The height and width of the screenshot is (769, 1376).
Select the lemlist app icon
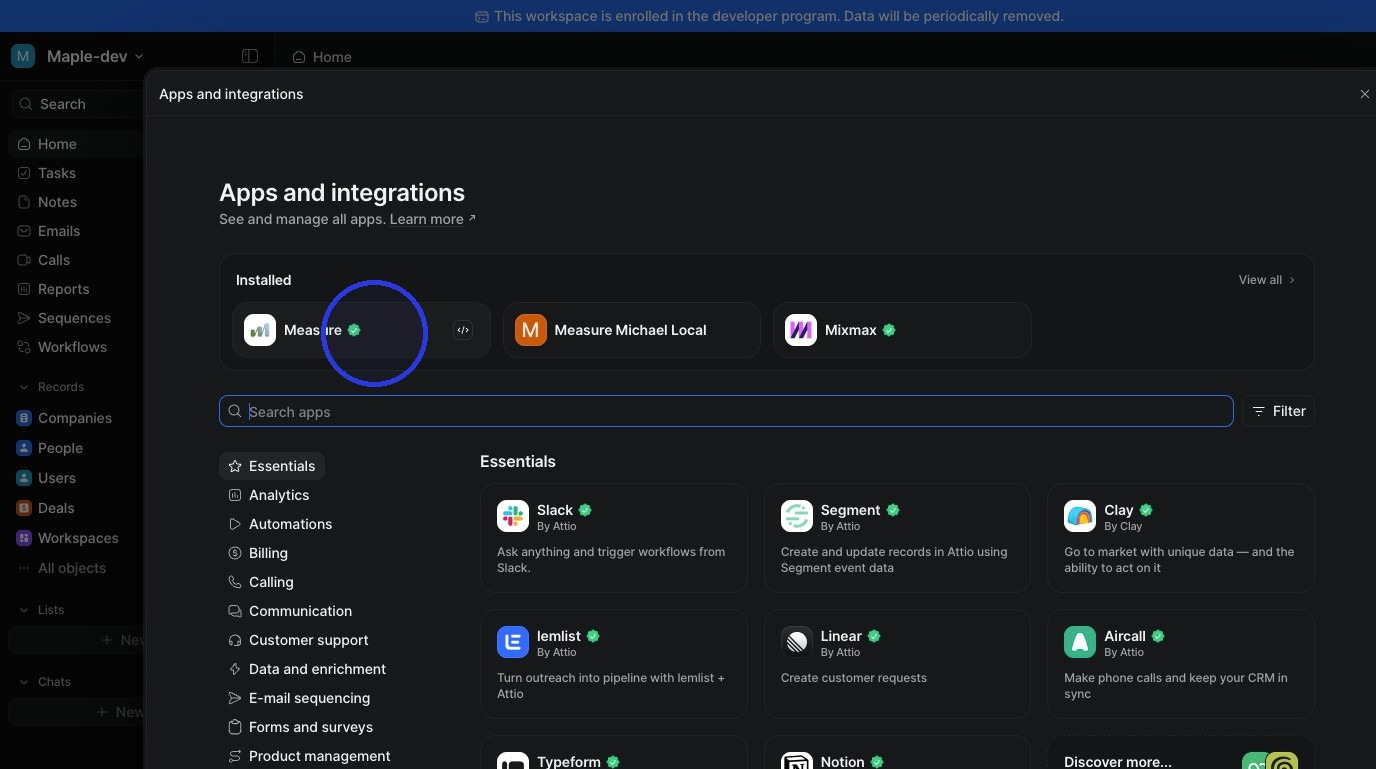click(513, 642)
